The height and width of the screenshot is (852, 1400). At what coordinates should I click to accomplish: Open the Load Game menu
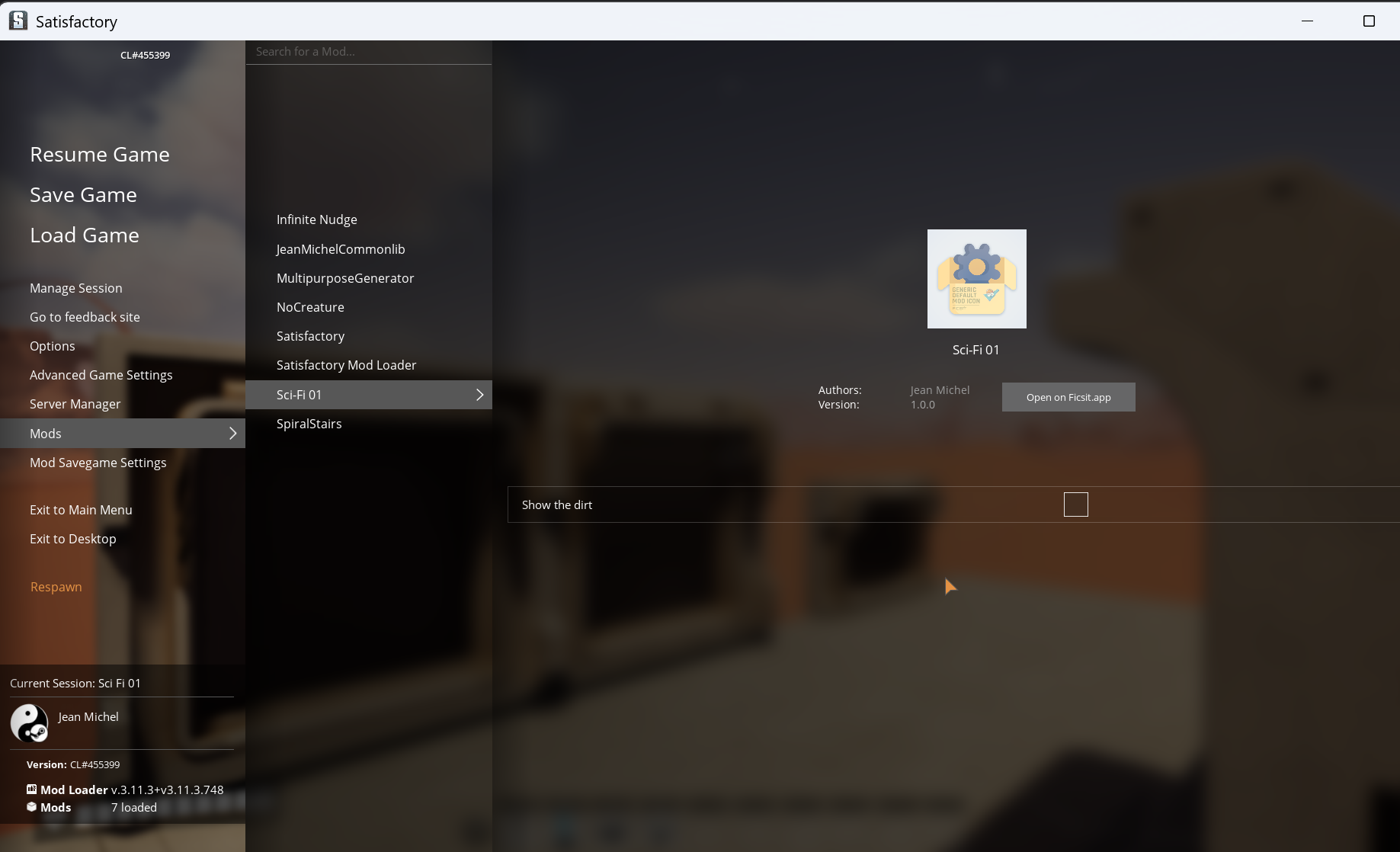coord(85,235)
